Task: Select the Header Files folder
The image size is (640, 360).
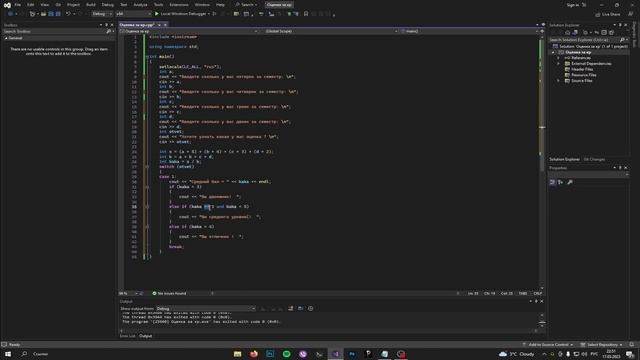Action: pos(582,69)
